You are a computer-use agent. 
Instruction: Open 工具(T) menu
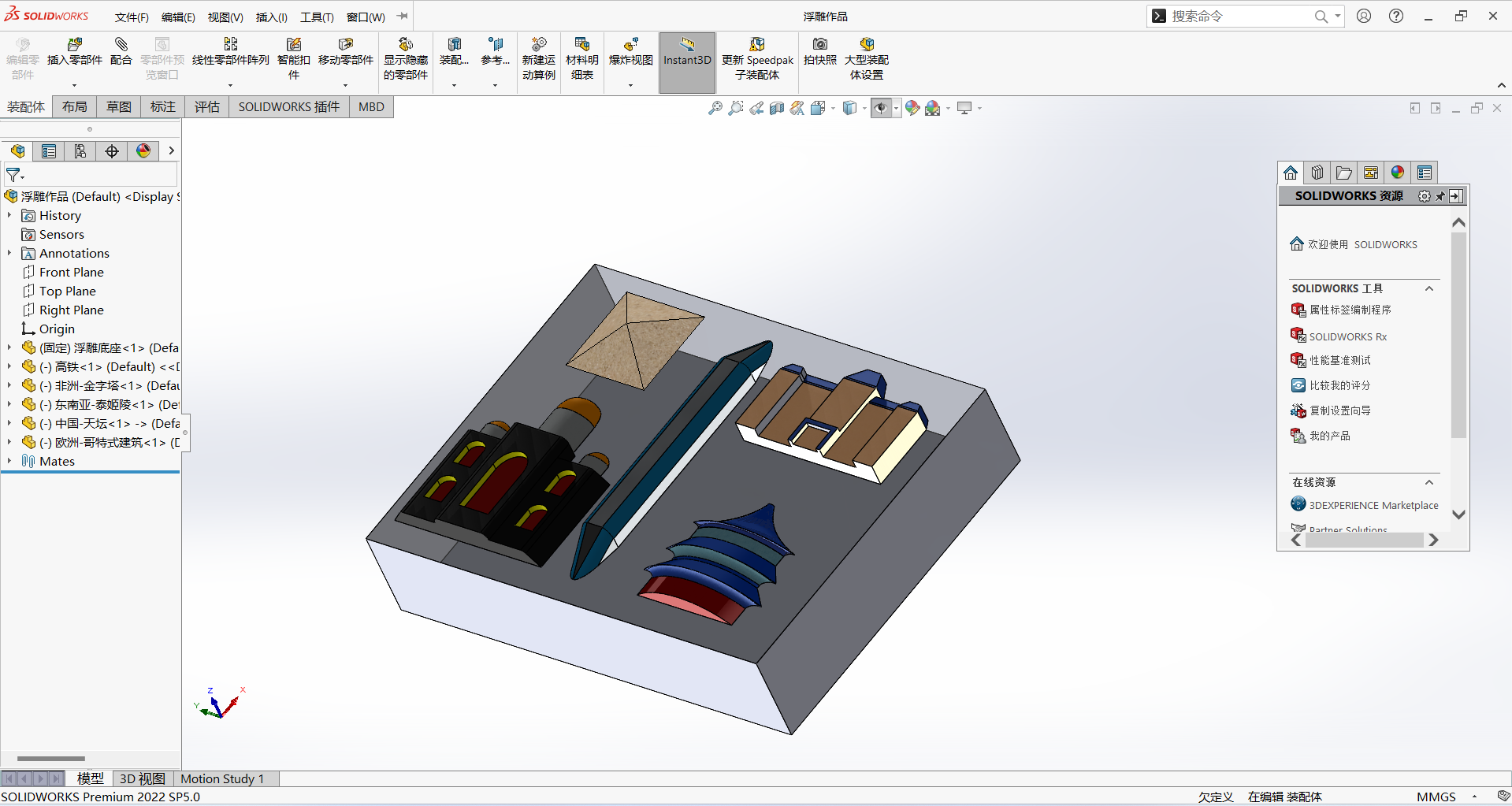click(x=317, y=17)
